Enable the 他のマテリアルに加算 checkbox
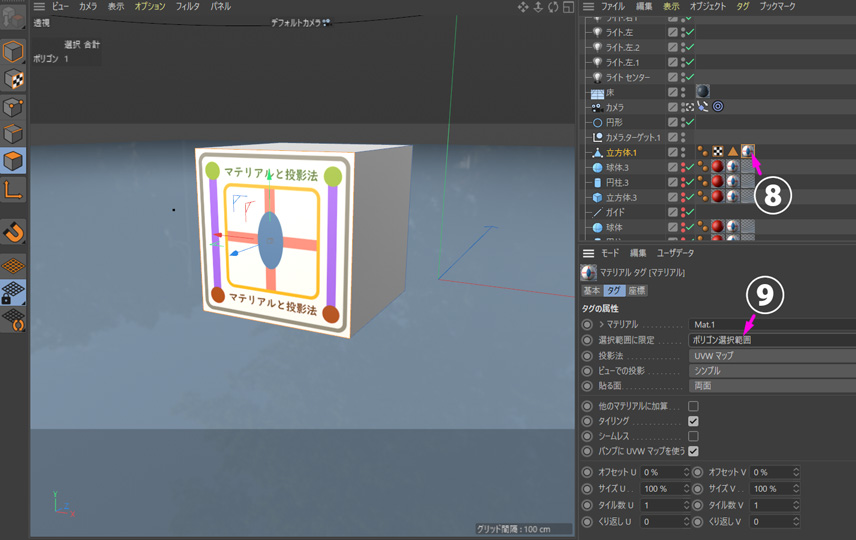Viewport: 856px width, 540px height. (x=693, y=406)
